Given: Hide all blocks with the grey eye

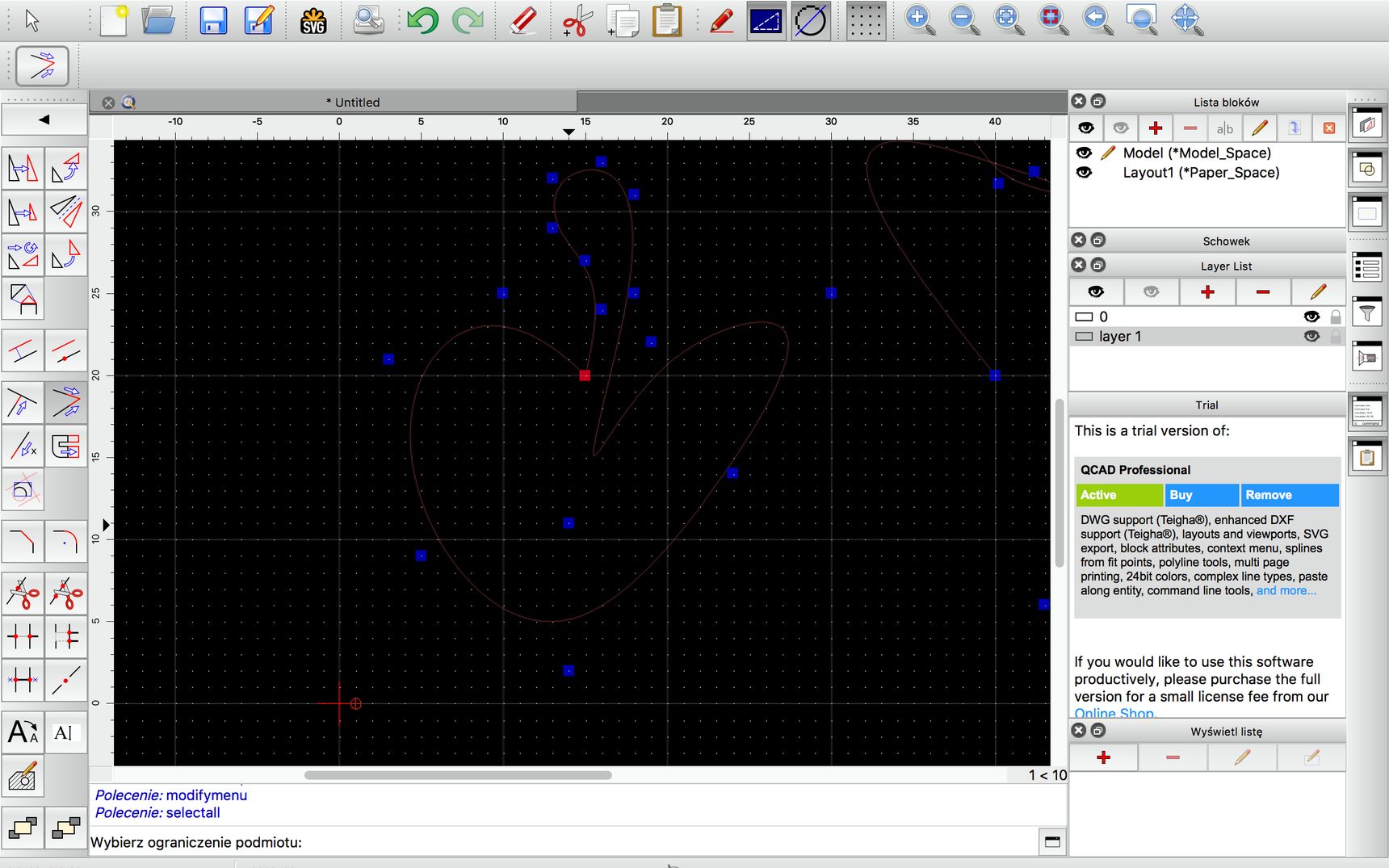Looking at the screenshot, I should click(1121, 128).
